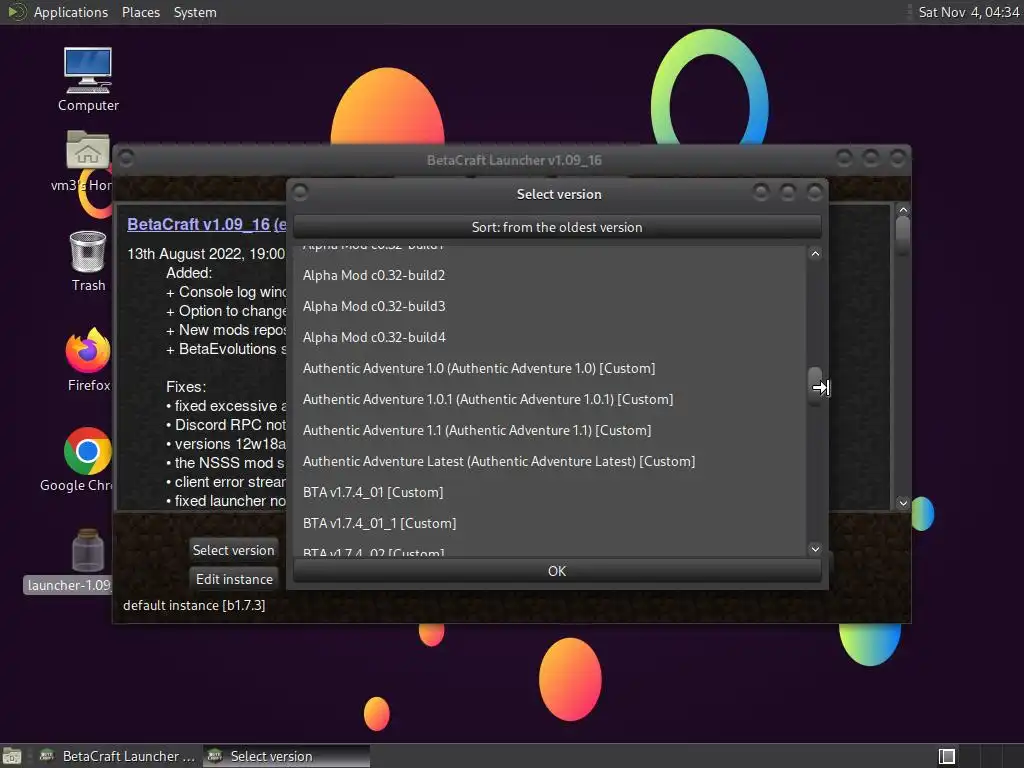The width and height of the screenshot is (1024, 768).
Task: Close the Select version dialog
Action: coord(814,192)
